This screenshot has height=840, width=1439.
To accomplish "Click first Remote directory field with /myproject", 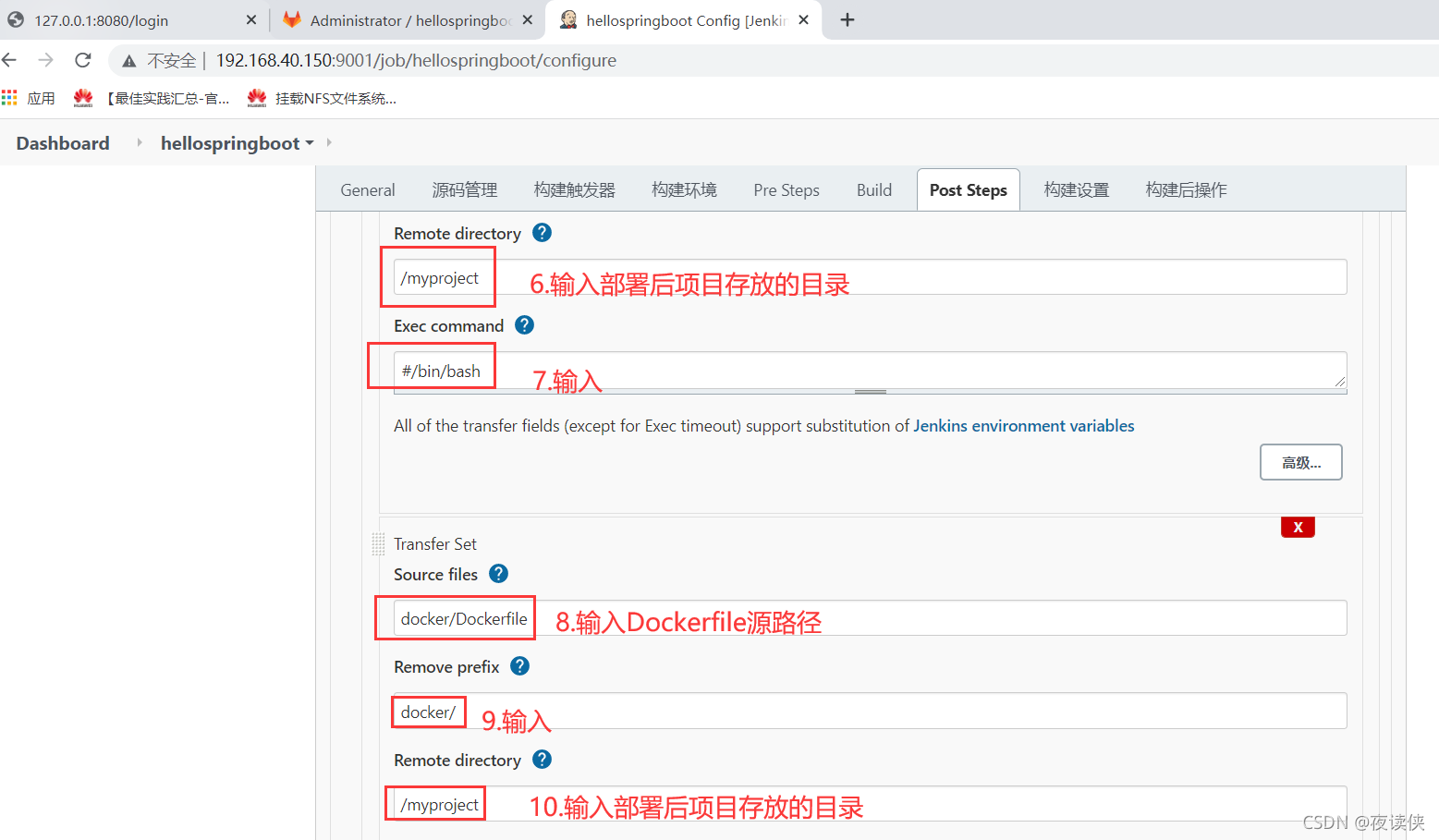I will [870, 277].
